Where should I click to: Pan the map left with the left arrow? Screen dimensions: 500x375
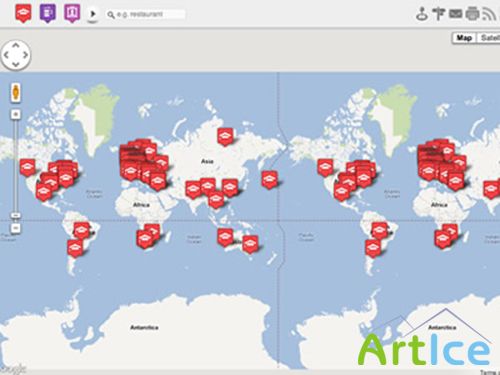[6, 55]
